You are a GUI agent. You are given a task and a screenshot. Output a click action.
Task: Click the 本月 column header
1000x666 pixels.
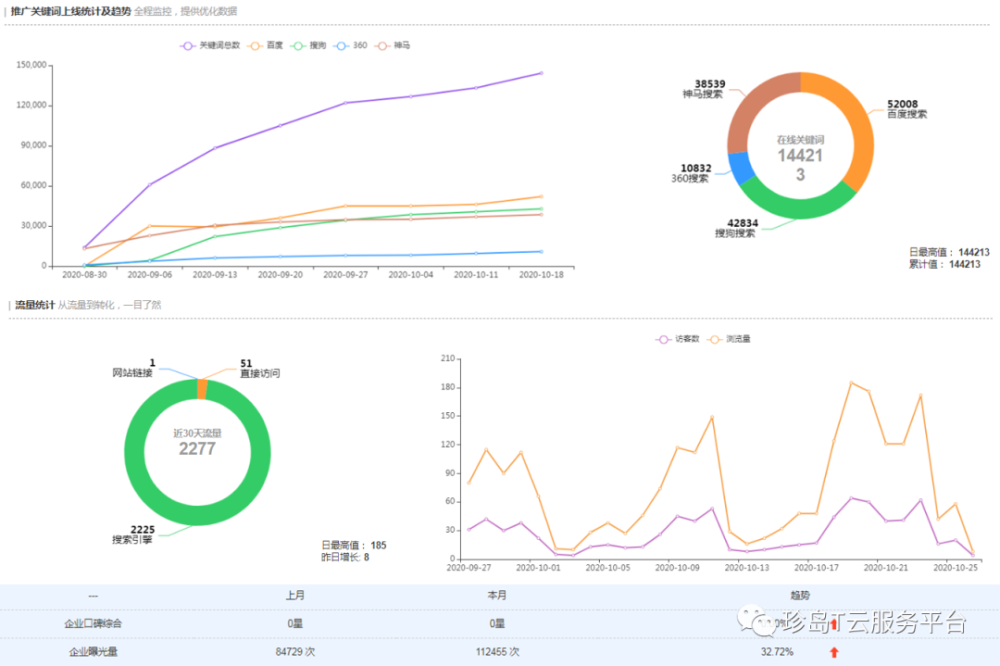(x=497, y=595)
